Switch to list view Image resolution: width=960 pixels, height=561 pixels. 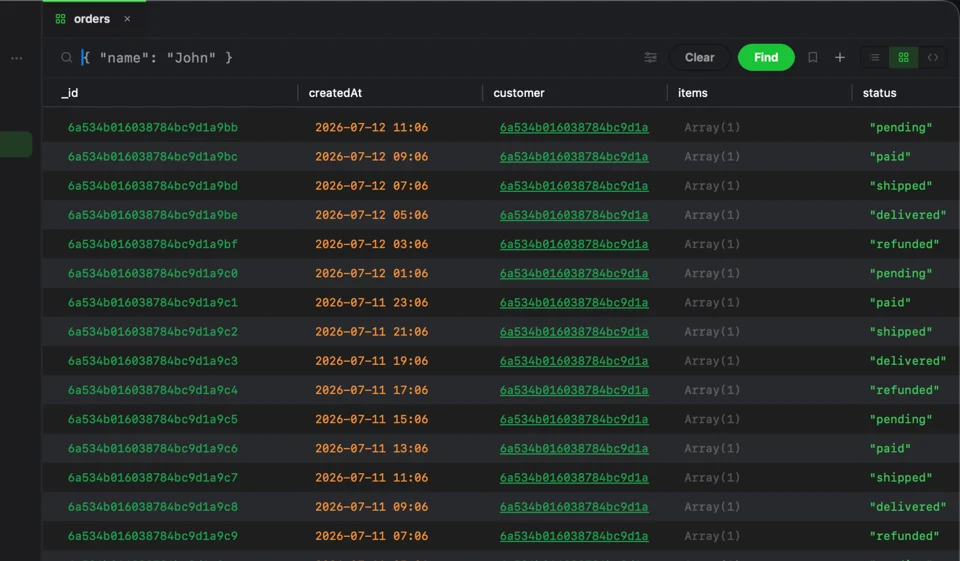[874, 58]
